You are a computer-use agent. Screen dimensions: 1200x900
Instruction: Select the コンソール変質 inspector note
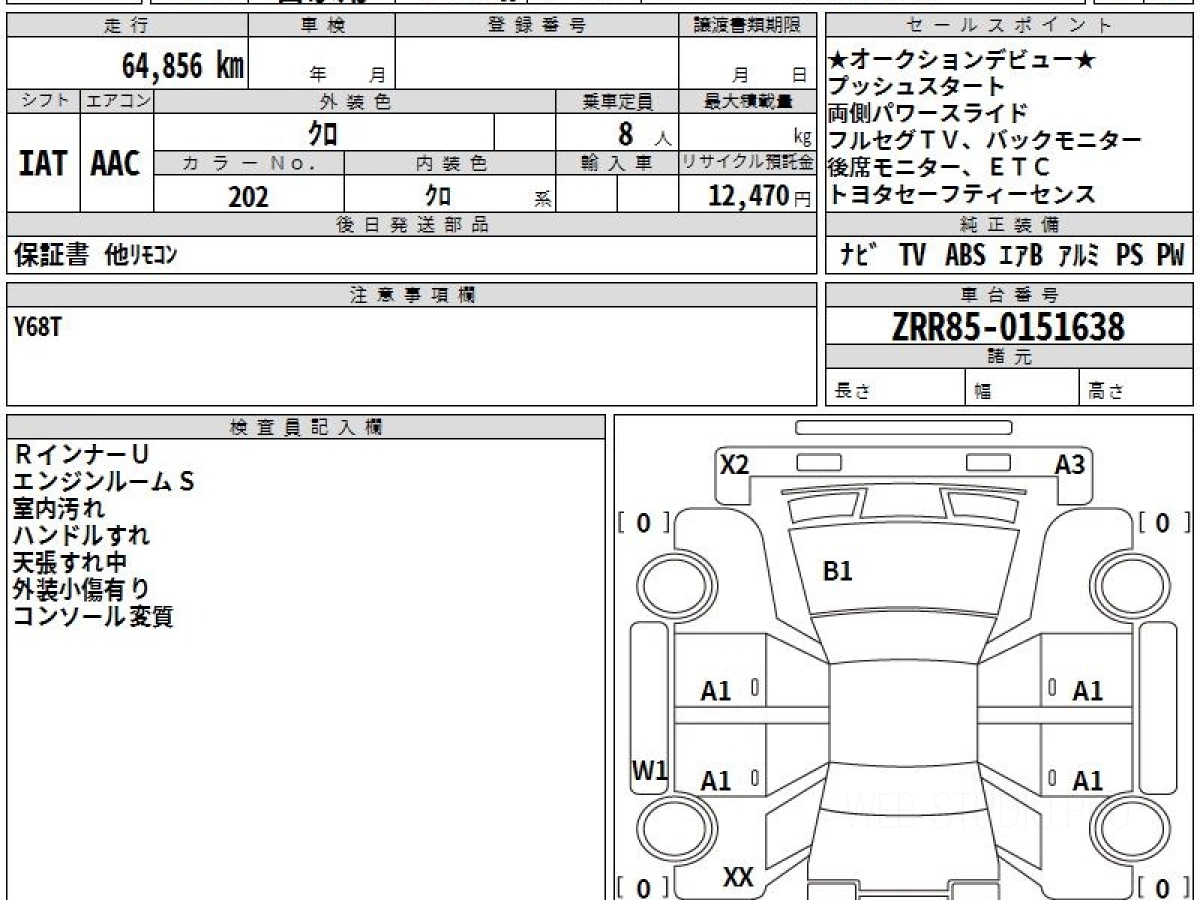[93, 617]
